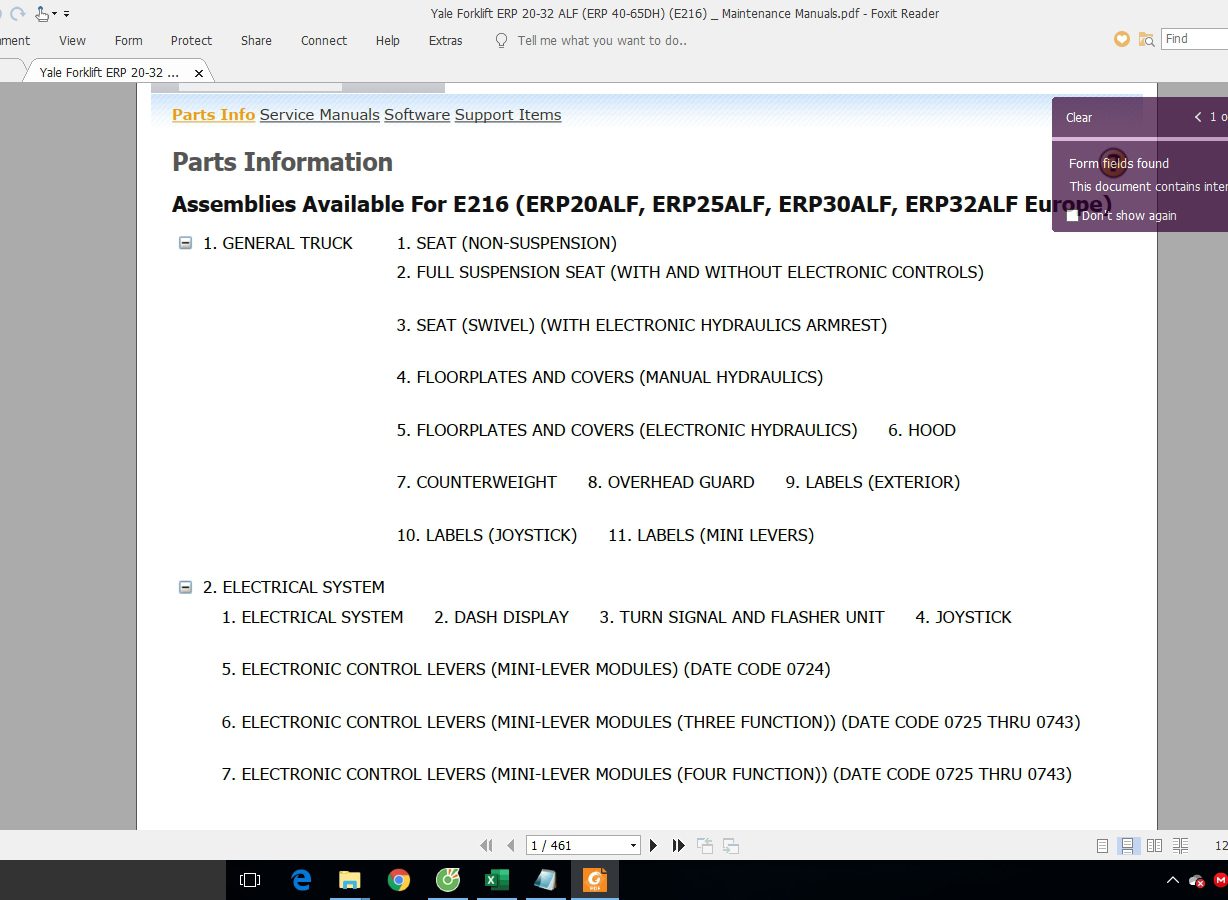1228x900 pixels.
Task: Open File Explorer from taskbar
Action: [349, 880]
